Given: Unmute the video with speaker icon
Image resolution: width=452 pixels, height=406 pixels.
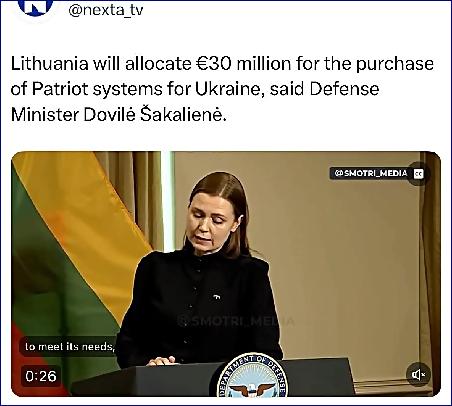Looking at the screenshot, I should 419,375.
